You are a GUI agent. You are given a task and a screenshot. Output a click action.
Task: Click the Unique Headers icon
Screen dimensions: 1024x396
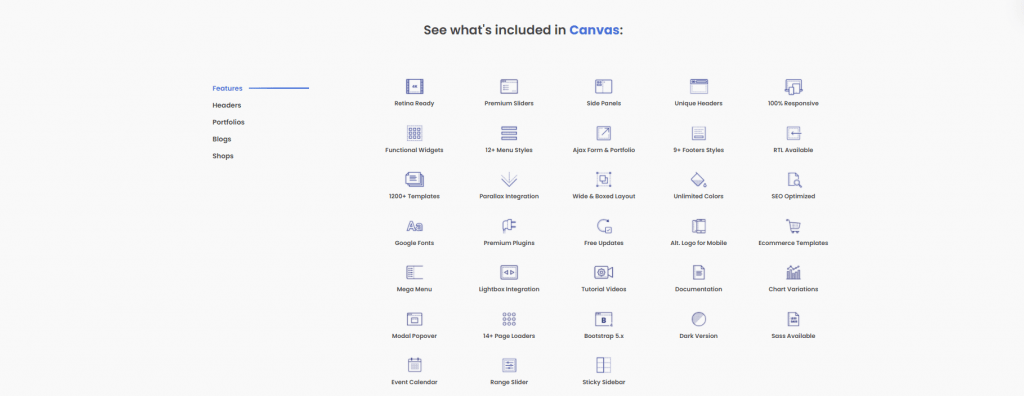699,86
